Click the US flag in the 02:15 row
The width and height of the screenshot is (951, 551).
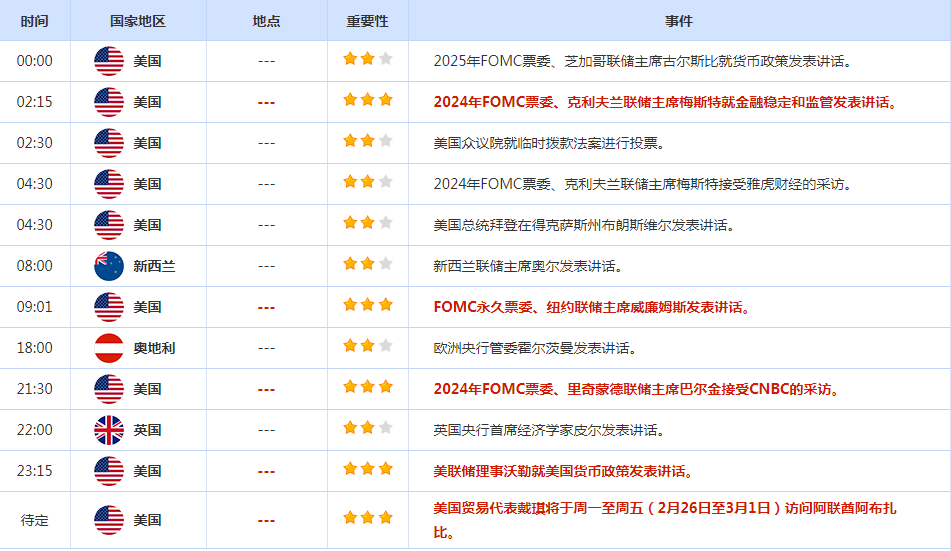point(109,102)
